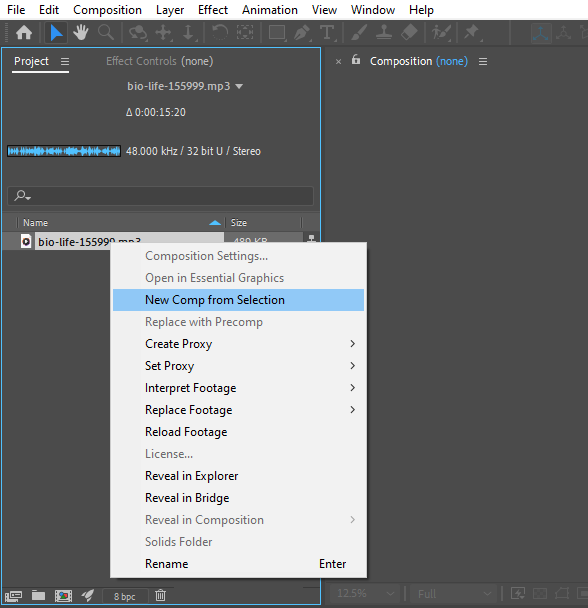Expand the bio-life-155999.mp3 dropdown arrow
Viewport: 588px width, 608px height.
point(239,86)
